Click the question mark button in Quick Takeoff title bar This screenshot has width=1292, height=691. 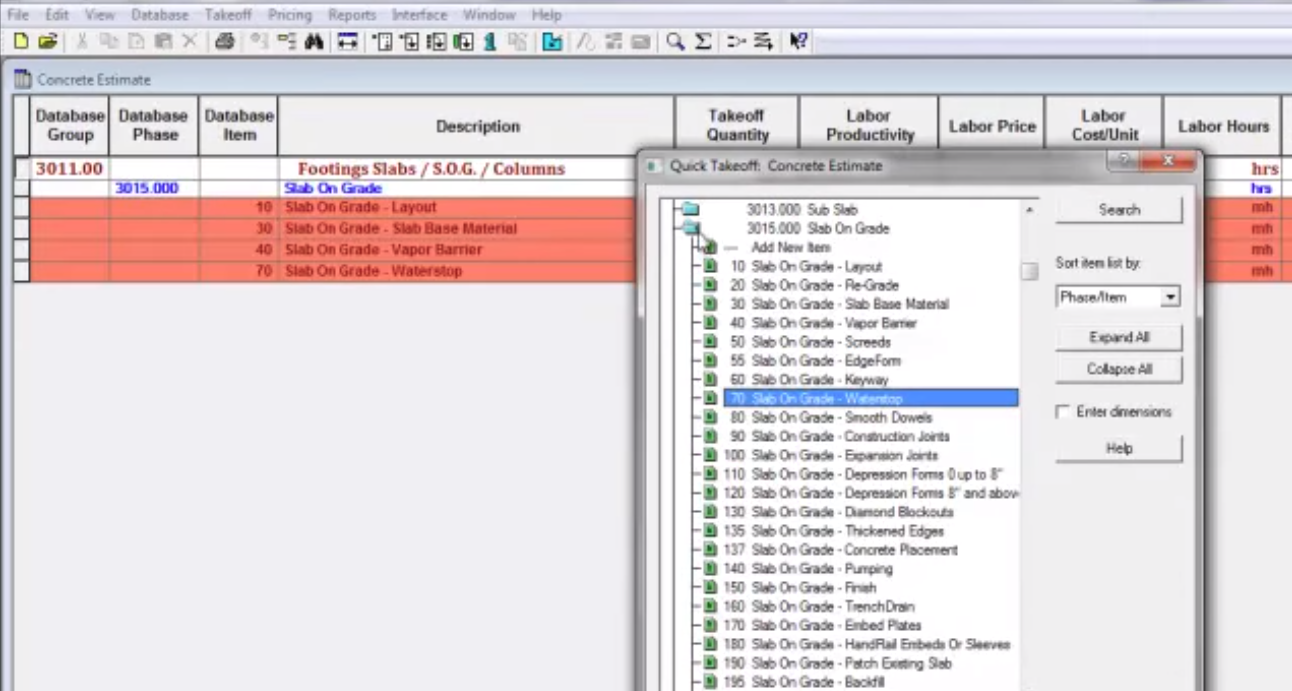[1123, 160]
